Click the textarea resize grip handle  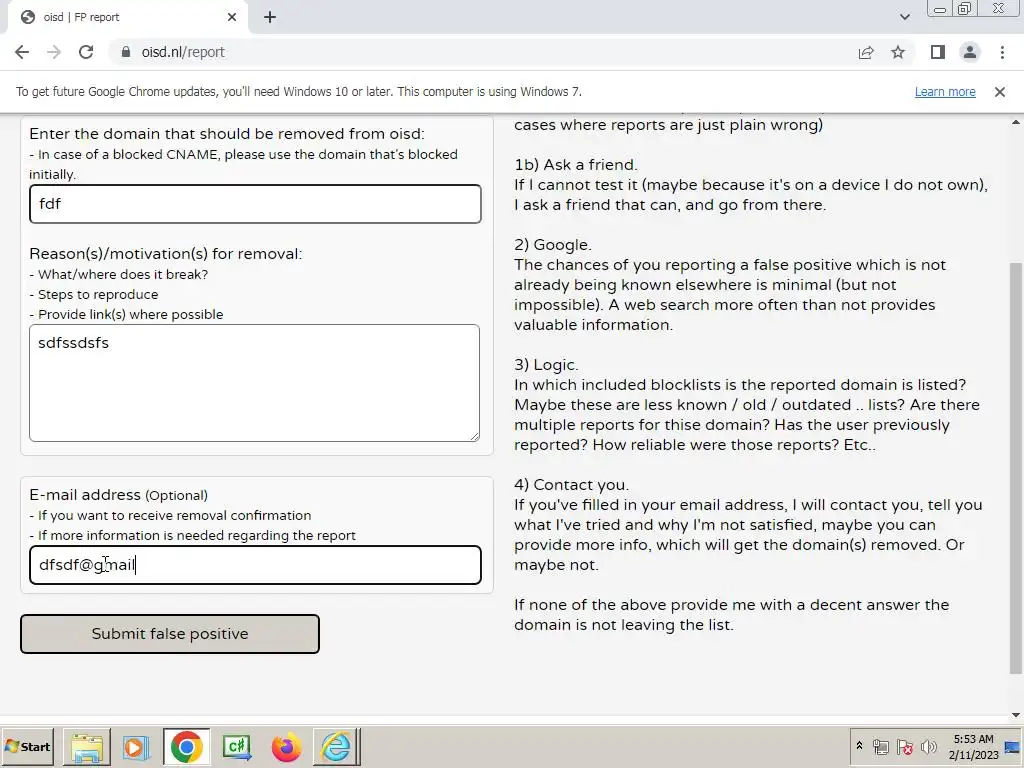474,436
